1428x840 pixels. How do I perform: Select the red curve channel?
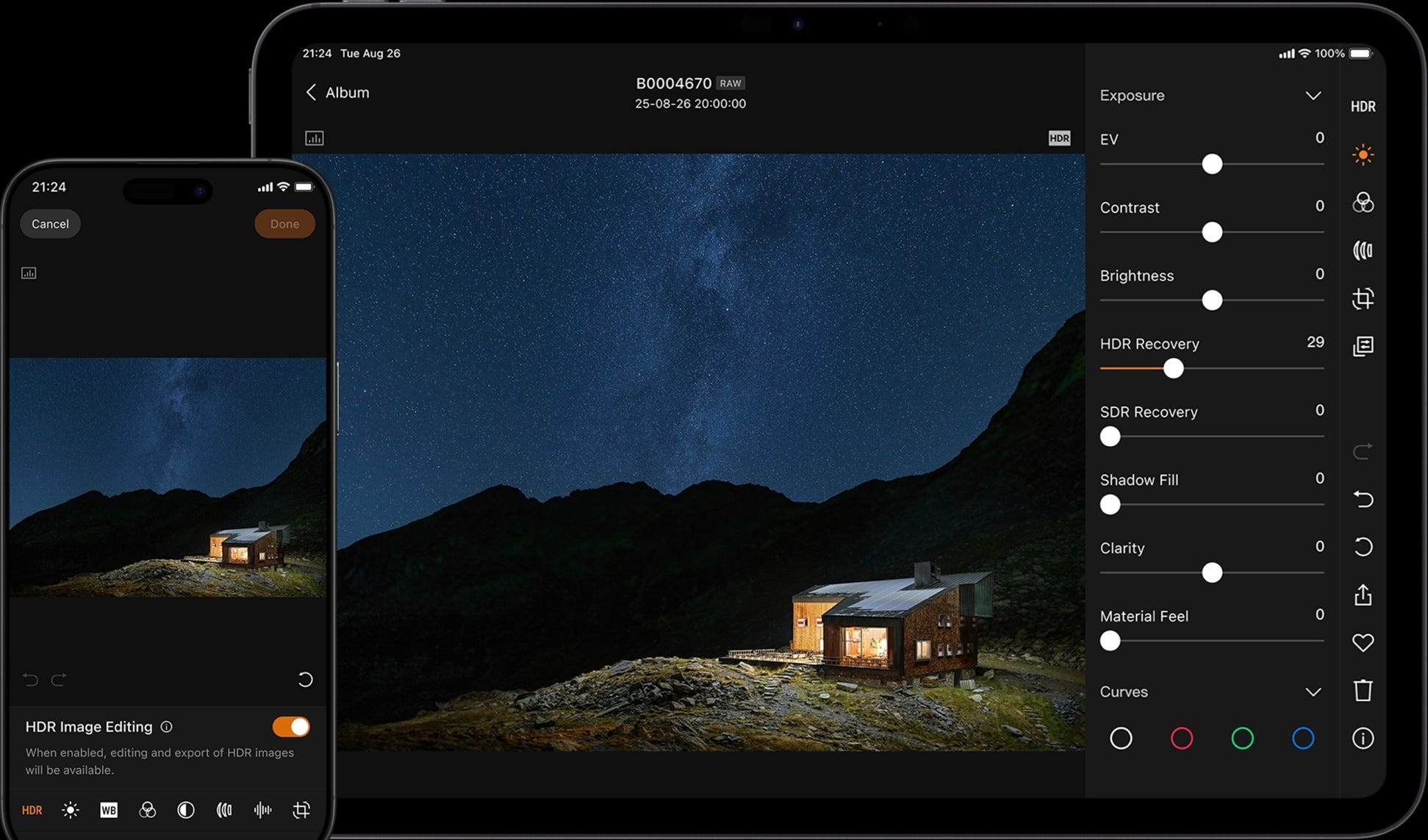[x=1182, y=738]
